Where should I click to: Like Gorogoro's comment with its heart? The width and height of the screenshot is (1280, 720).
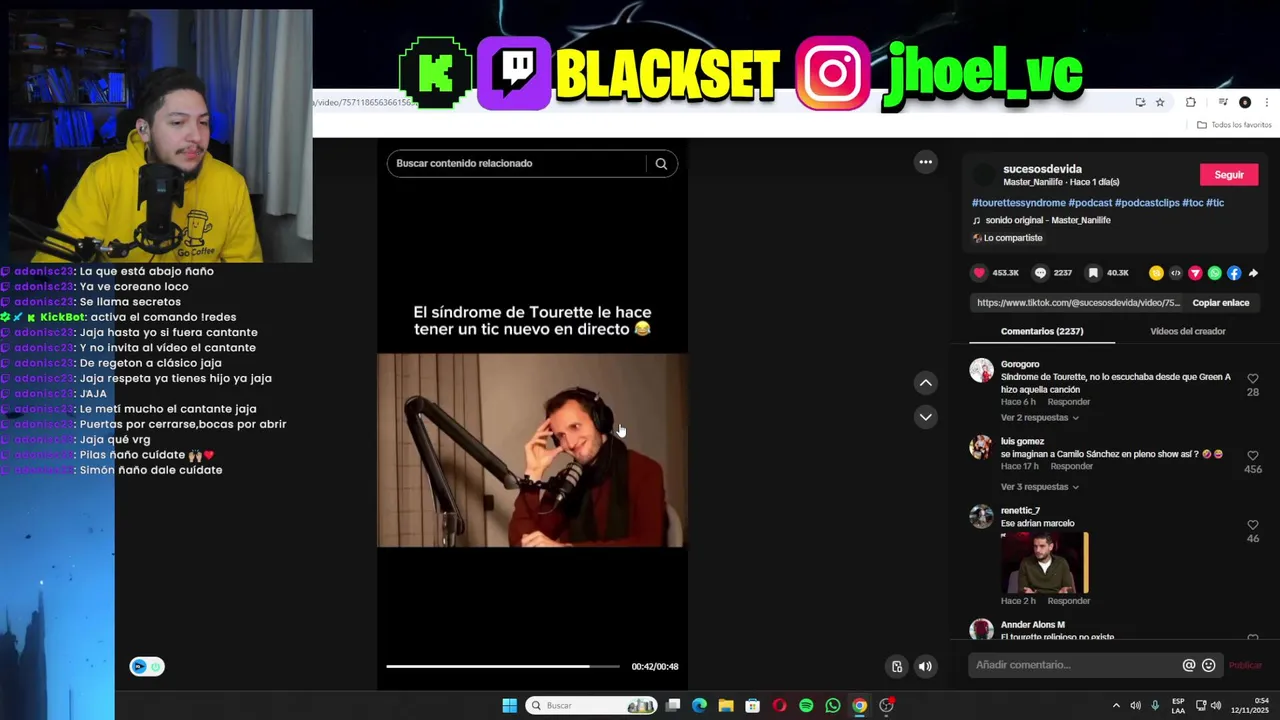pyautogui.click(x=1253, y=379)
